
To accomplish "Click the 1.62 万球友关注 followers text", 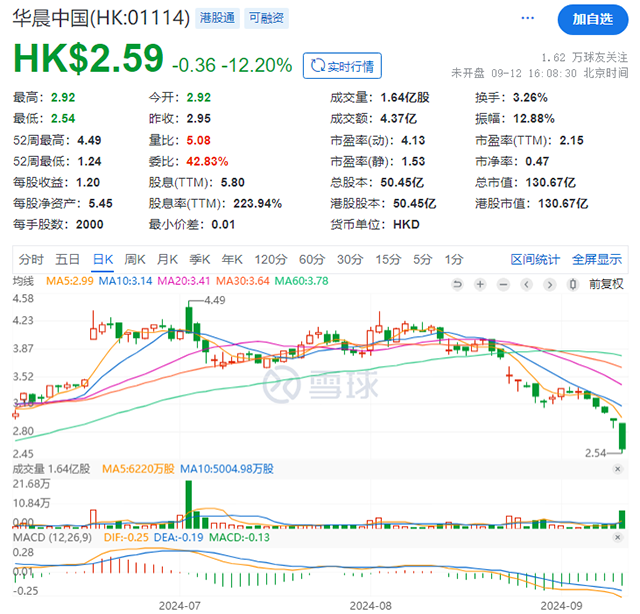I will (x=584, y=58).
